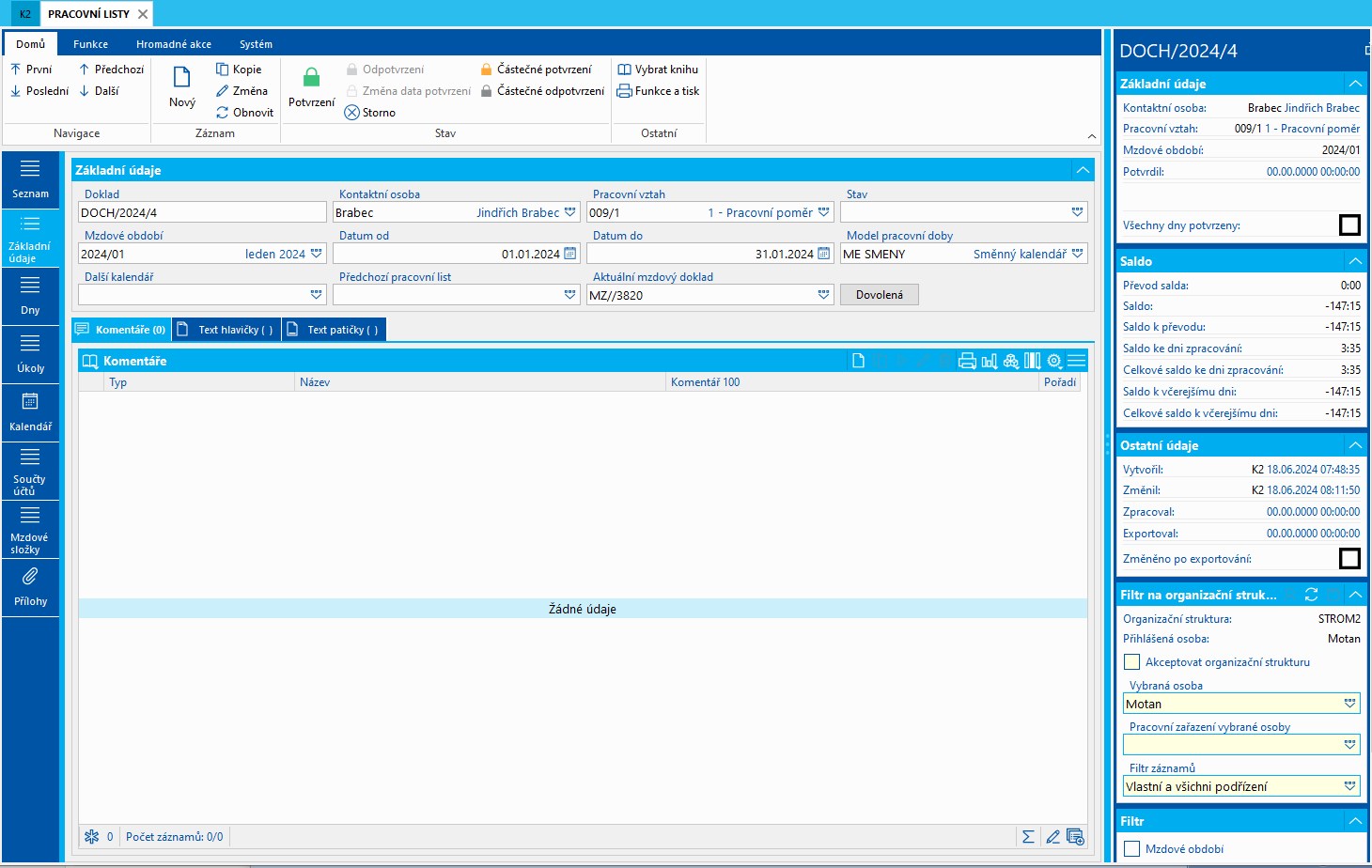The width and height of the screenshot is (1372, 868).
Task: Open the Datum do calendar picker
Action: (x=824, y=254)
